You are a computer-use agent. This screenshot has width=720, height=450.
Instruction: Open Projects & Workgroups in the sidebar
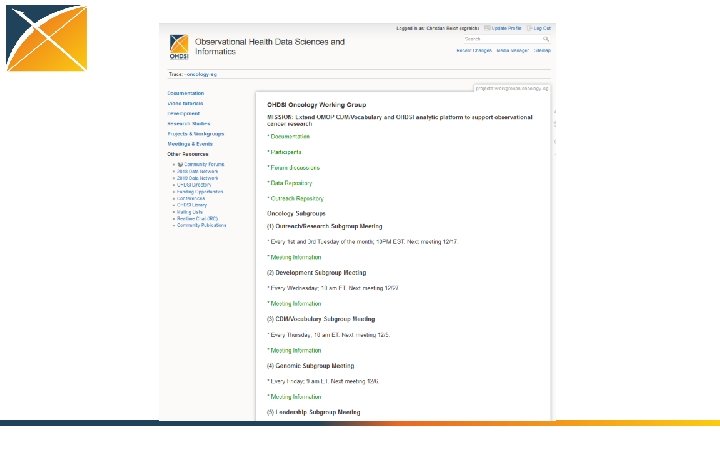tap(196, 134)
